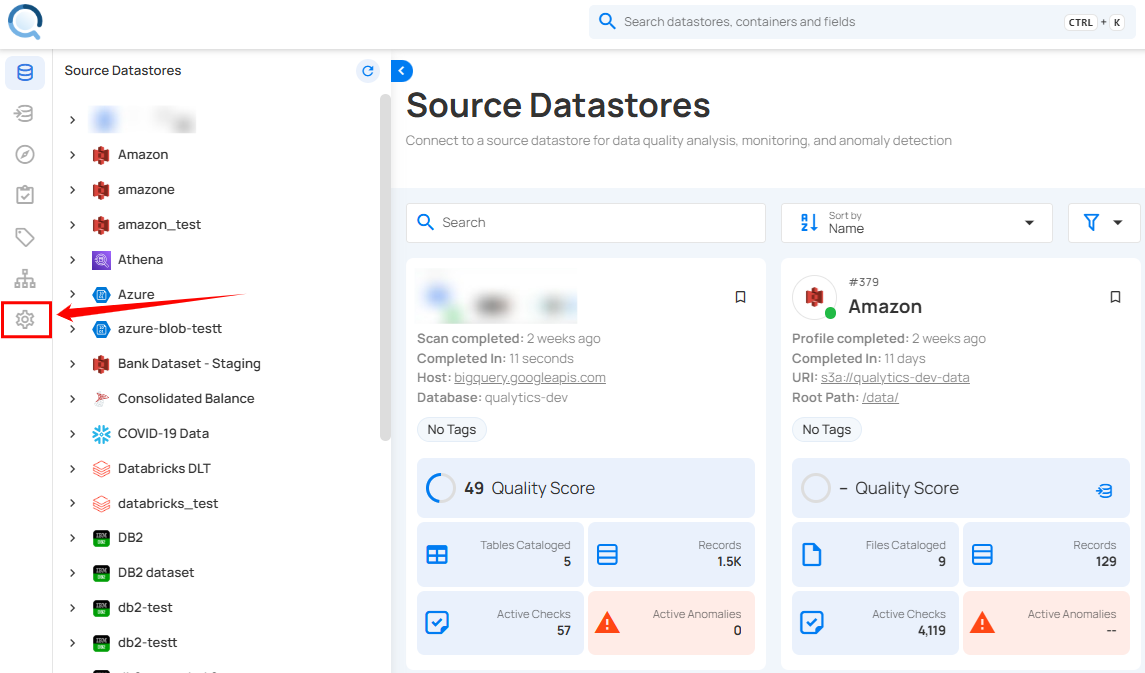
Task: Select Bank Dataset - Staging in tree
Action: coord(188,364)
